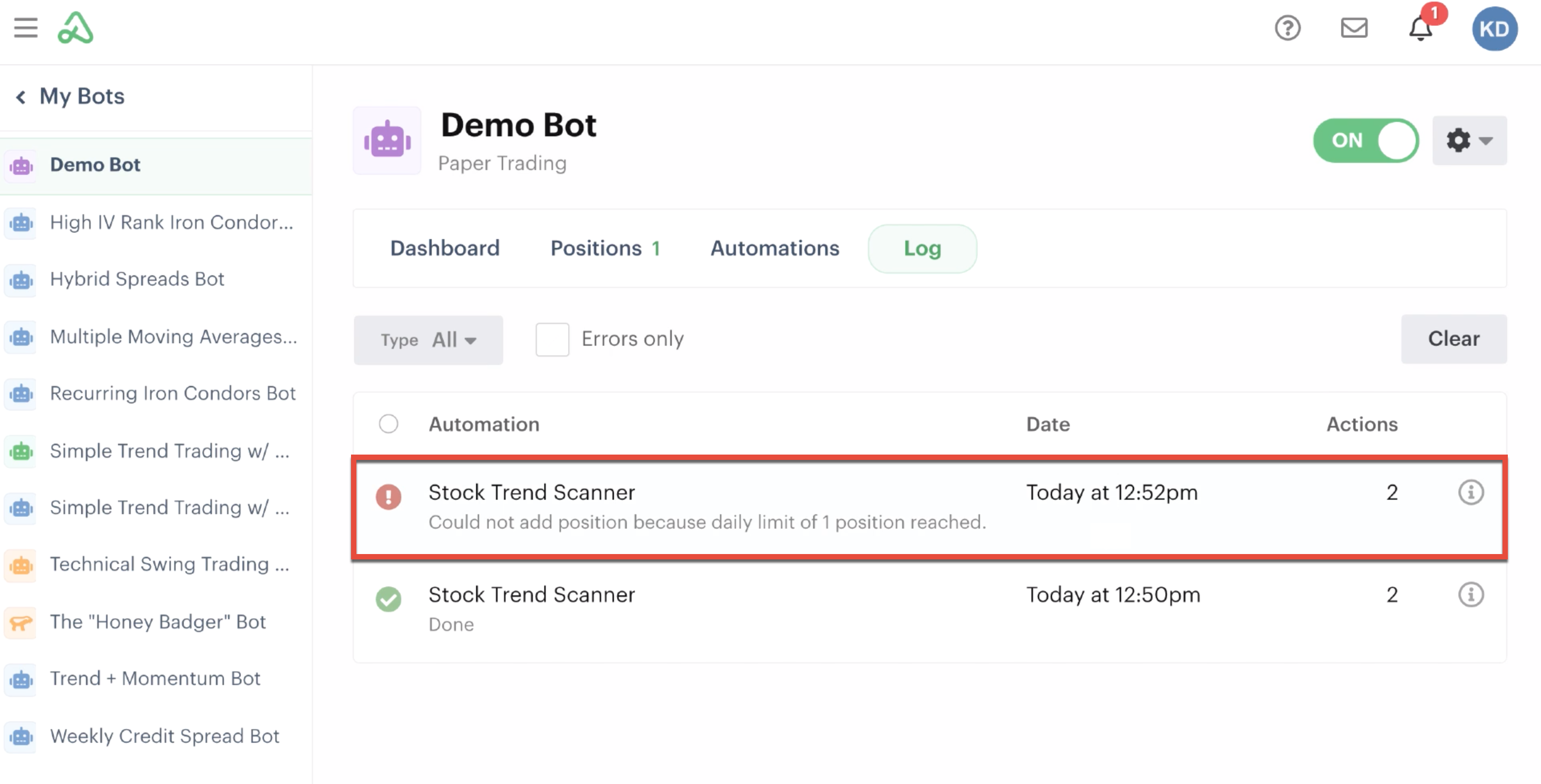Screen dimensions: 1541x784
Task: Select the Log tab
Action: [x=922, y=249]
